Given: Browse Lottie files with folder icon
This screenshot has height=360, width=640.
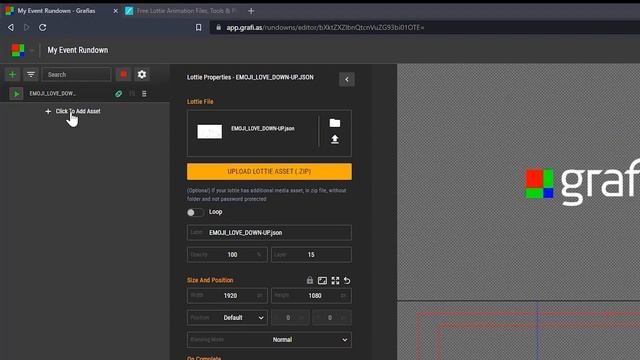Looking at the screenshot, I should [x=335, y=123].
